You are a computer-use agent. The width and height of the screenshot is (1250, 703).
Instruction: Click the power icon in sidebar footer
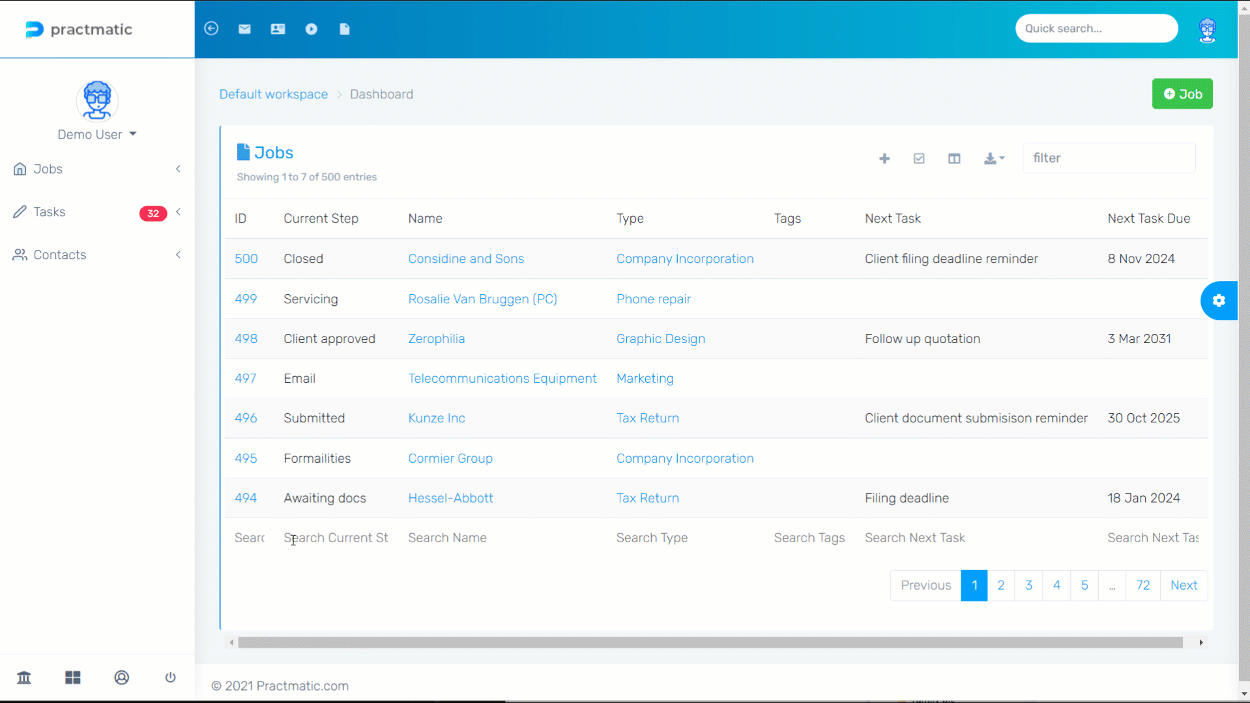pyautogui.click(x=170, y=678)
